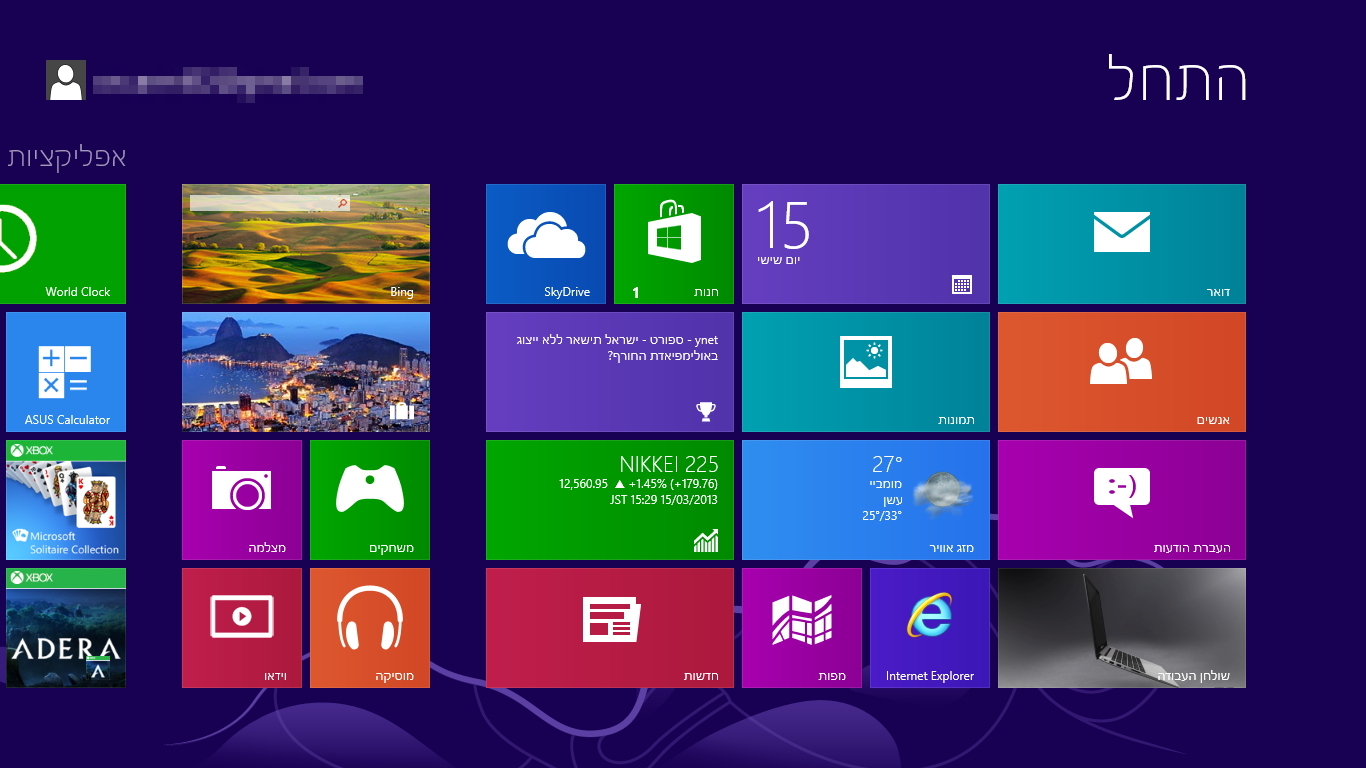
Task: Open the Maps tile
Action: (801, 627)
